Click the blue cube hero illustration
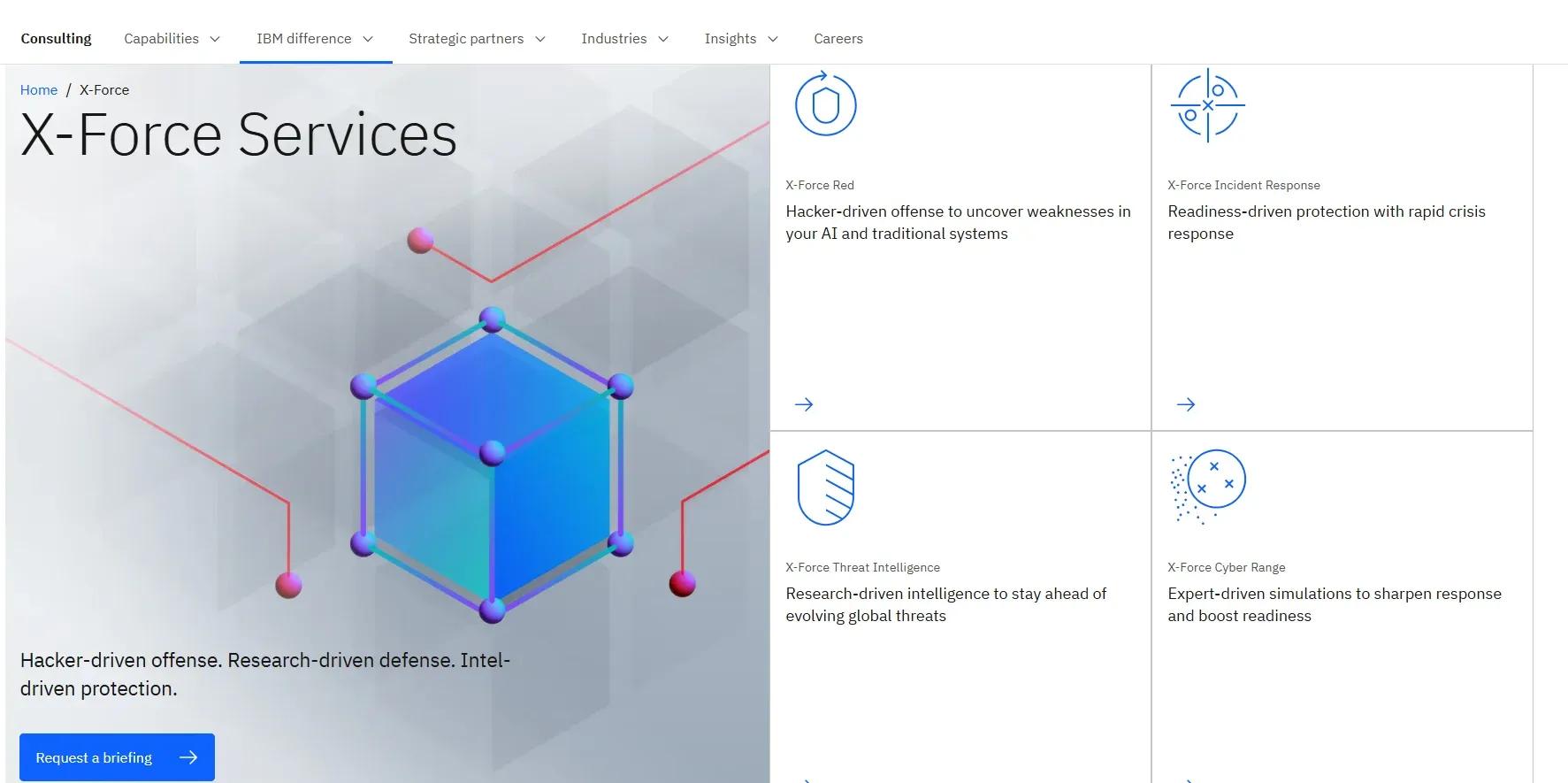The height and width of the screenshot is (783, 1568). [x=492, y=465]
